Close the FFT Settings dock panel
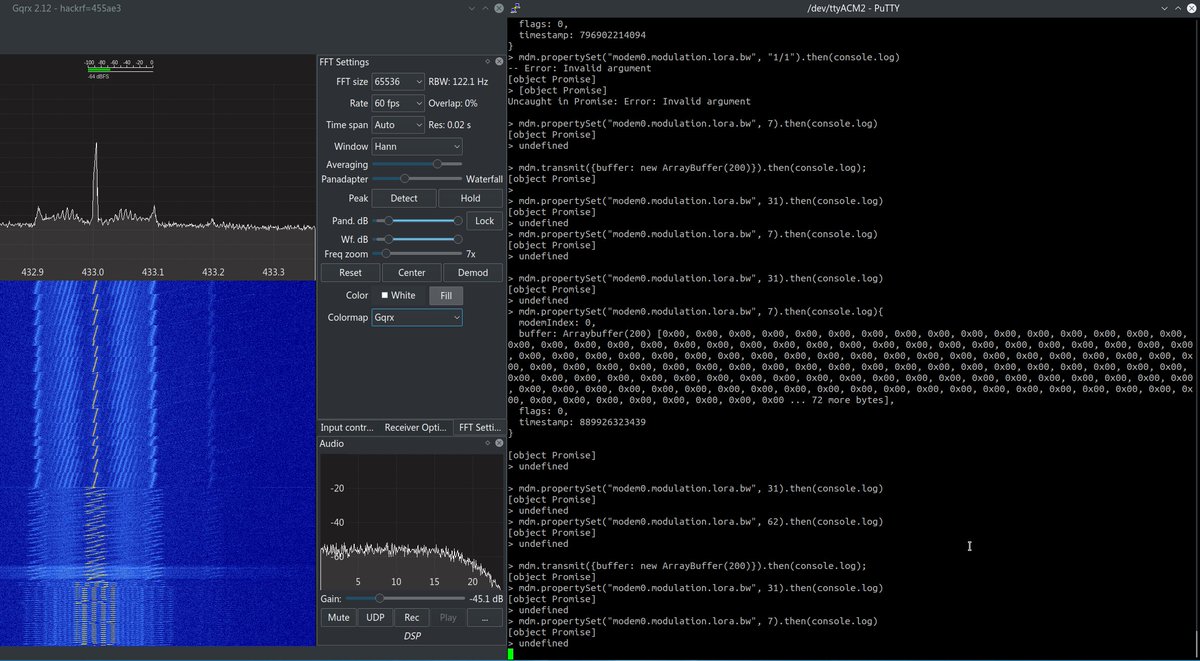Viewport: 1200px width, 661px height. (498, 62)
